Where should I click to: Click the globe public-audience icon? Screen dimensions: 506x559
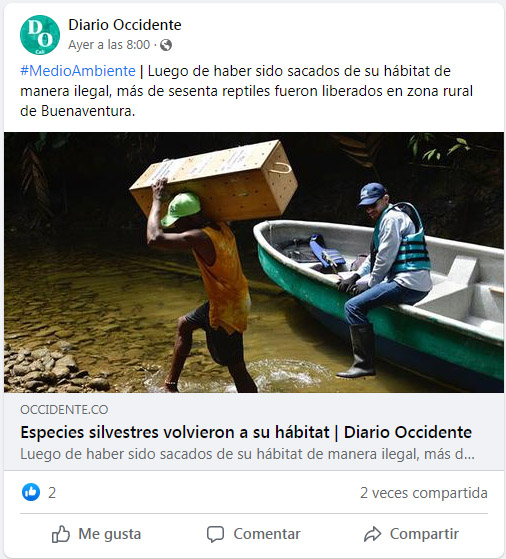166,45
